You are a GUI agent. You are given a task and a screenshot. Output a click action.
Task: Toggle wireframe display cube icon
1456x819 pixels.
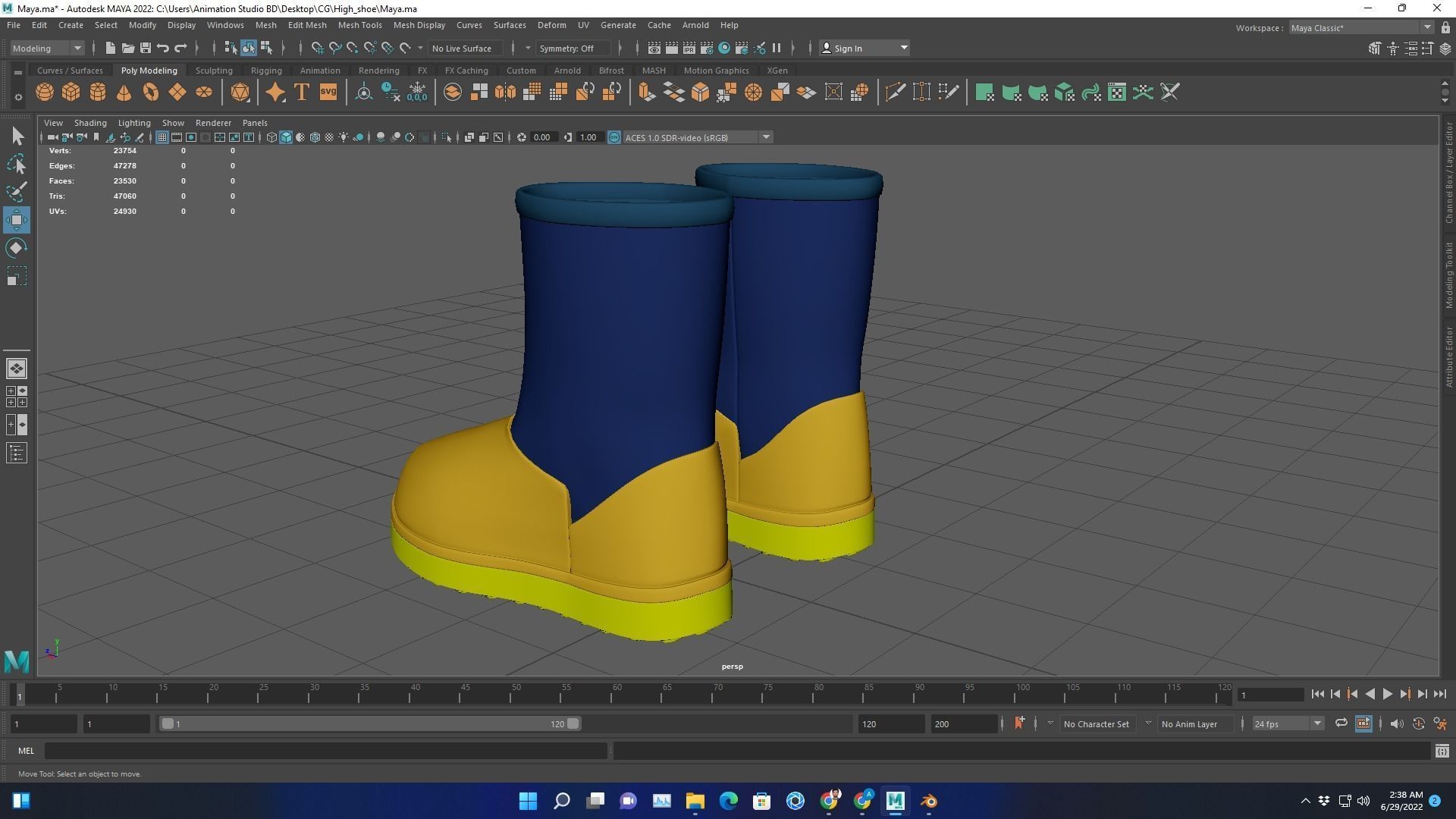click(x=271, y=137)
